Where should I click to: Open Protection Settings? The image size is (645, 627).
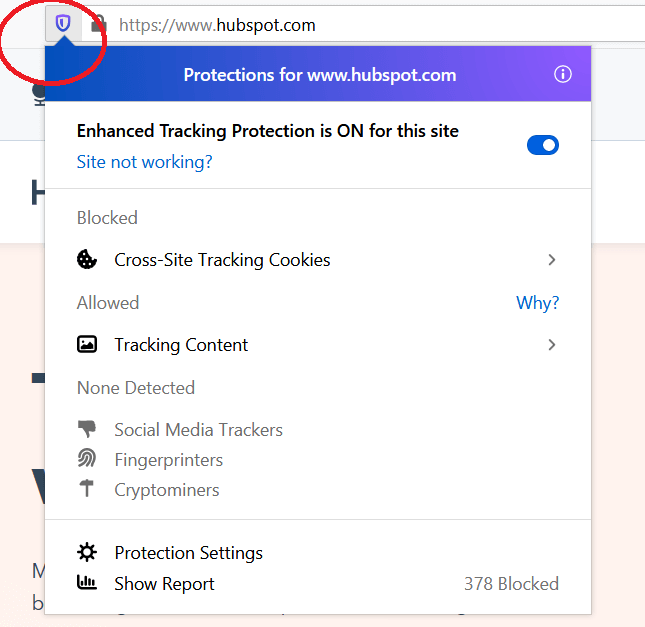[188, 553]
